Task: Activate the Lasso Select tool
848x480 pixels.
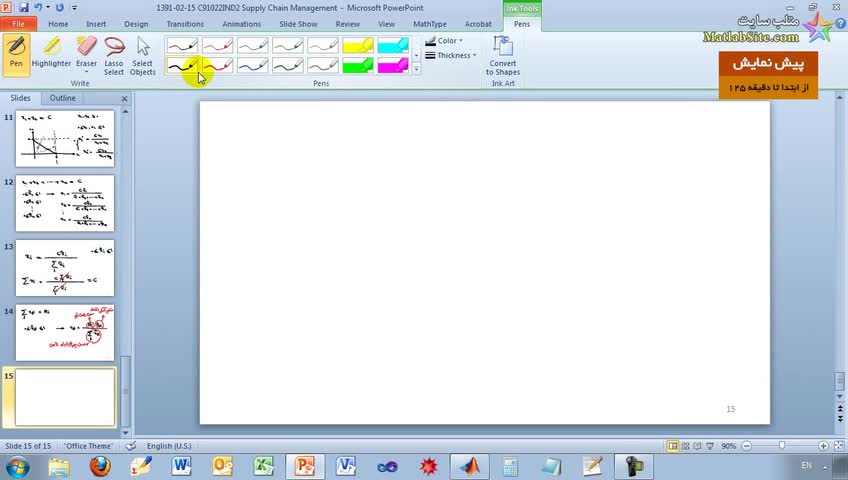Action: click(x=114, y=55)
